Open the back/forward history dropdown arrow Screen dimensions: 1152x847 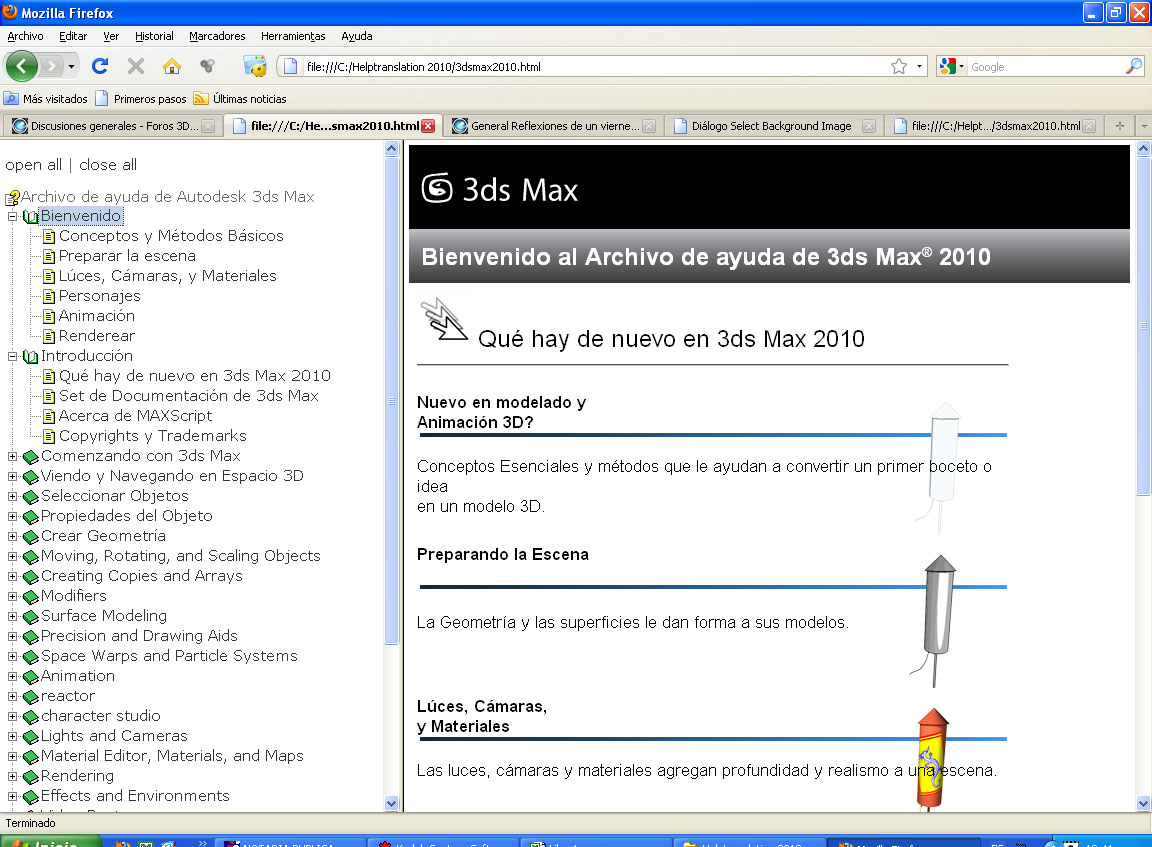[x=71, y=67]
